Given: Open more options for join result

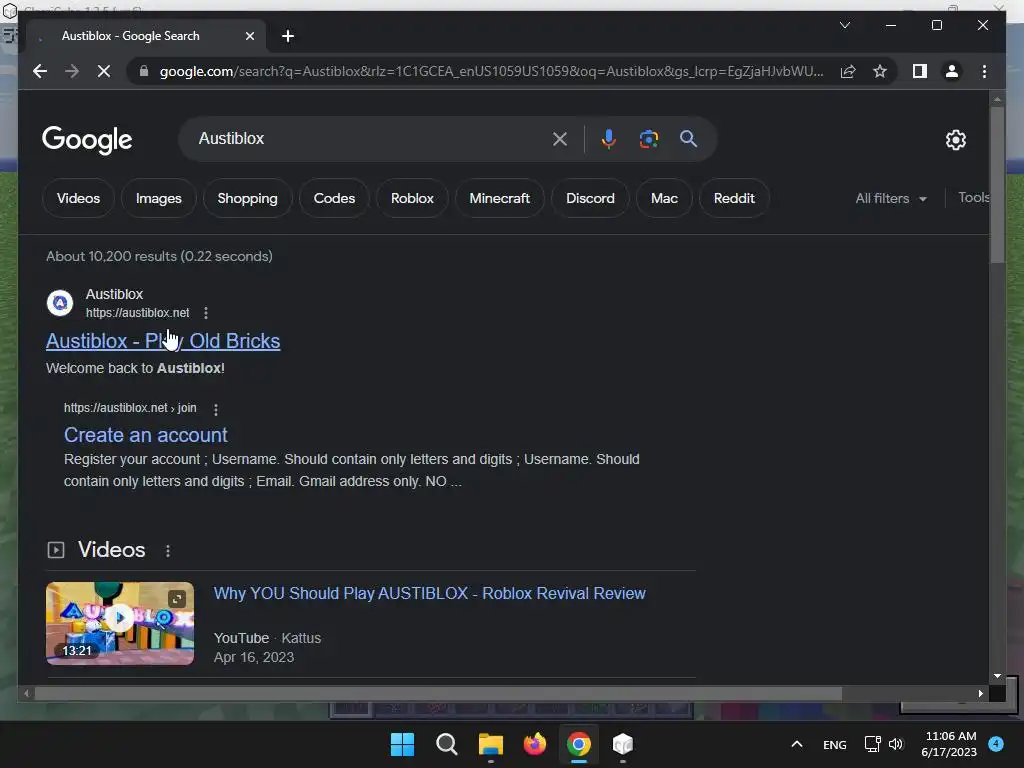Looking at the screenshot, I should [x=216, y=409].
